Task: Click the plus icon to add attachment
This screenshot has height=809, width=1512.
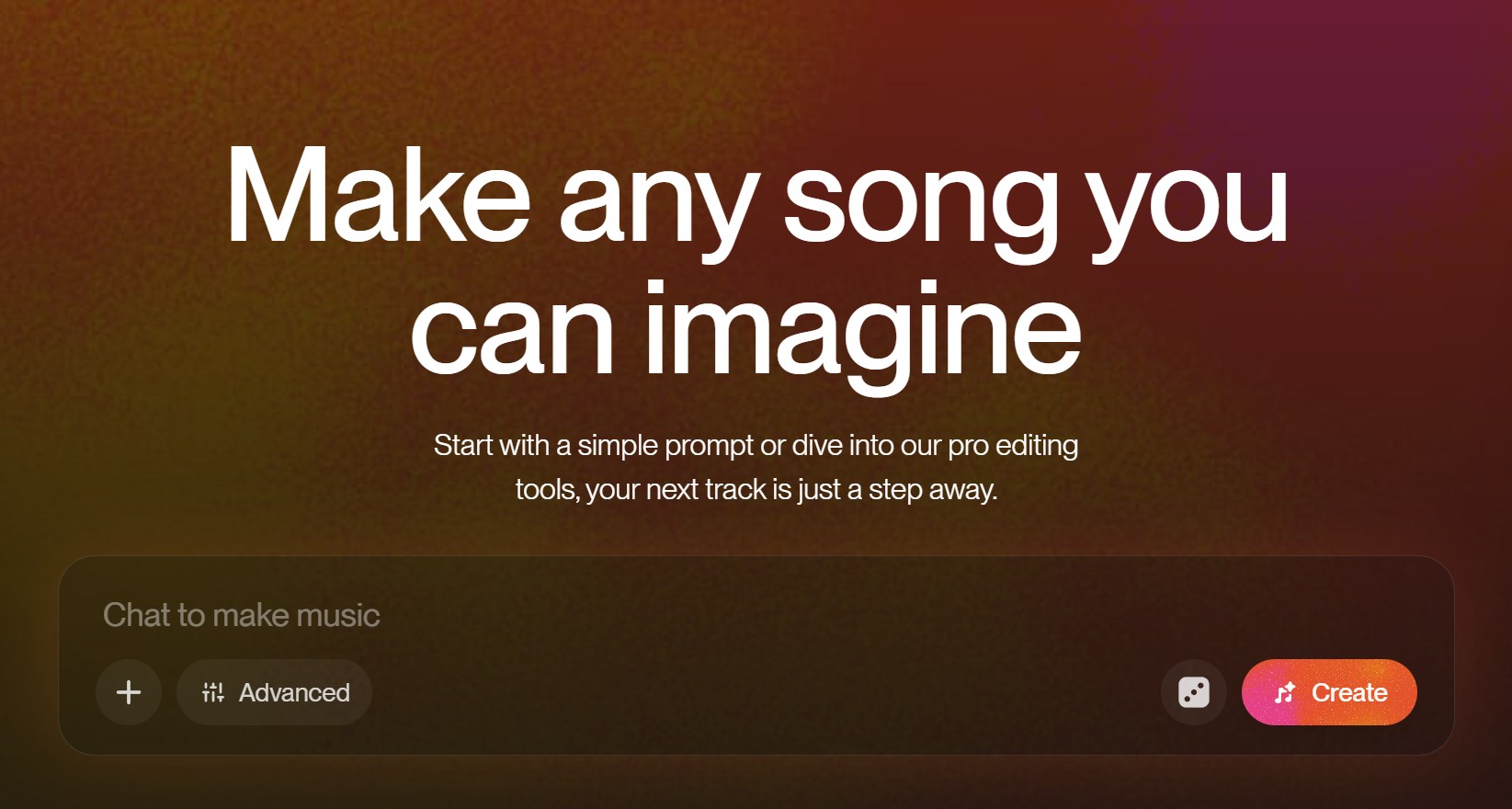Action: [x=129, y=692]
